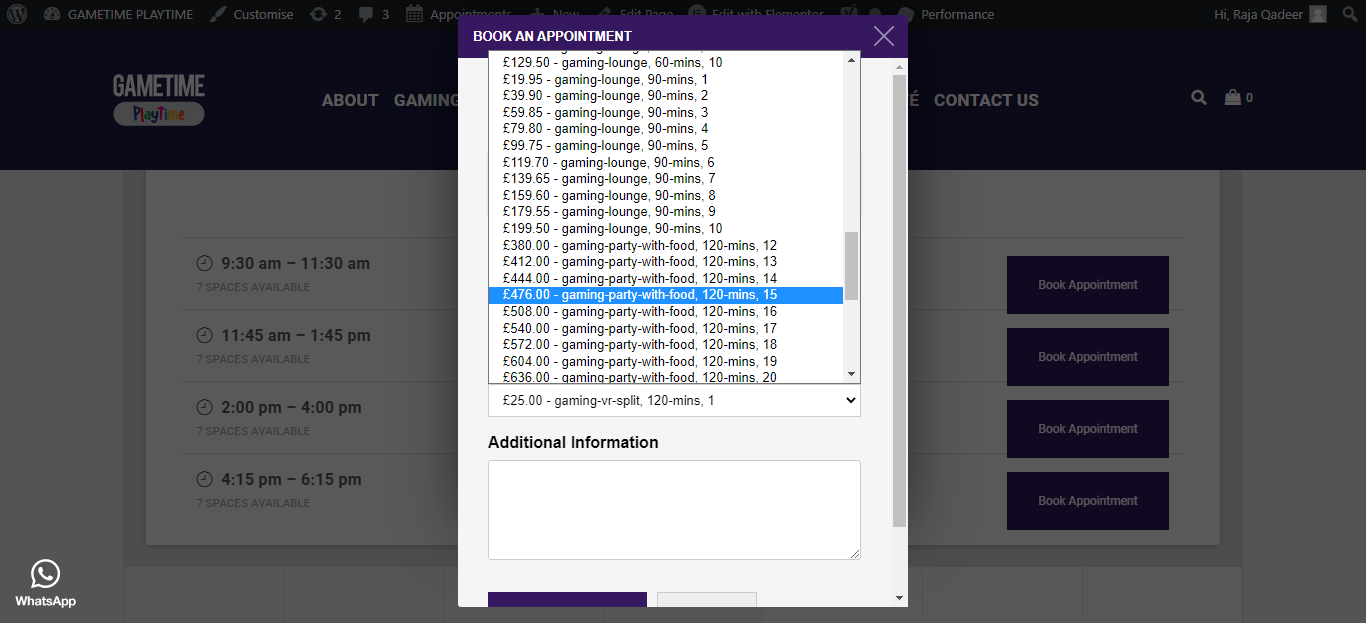Open the Performance admin bar menu

(957, 14)
